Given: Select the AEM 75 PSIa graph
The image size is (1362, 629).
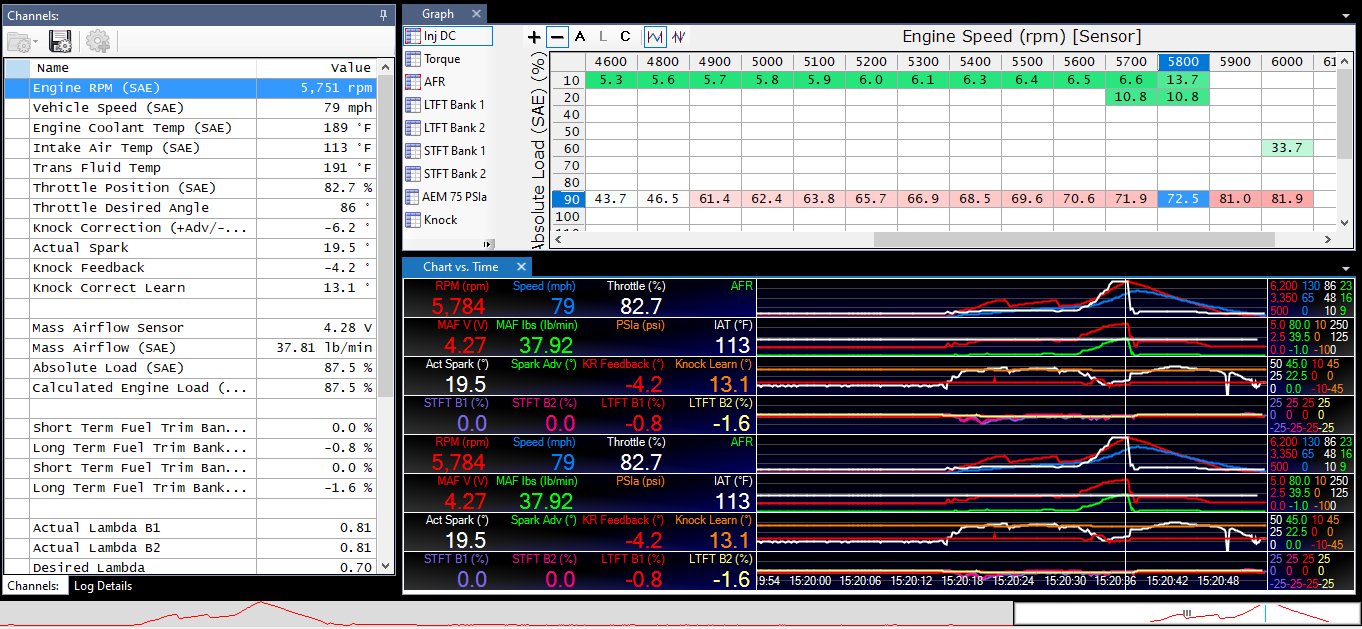Looking at the screenshot, I should [448, 197].
